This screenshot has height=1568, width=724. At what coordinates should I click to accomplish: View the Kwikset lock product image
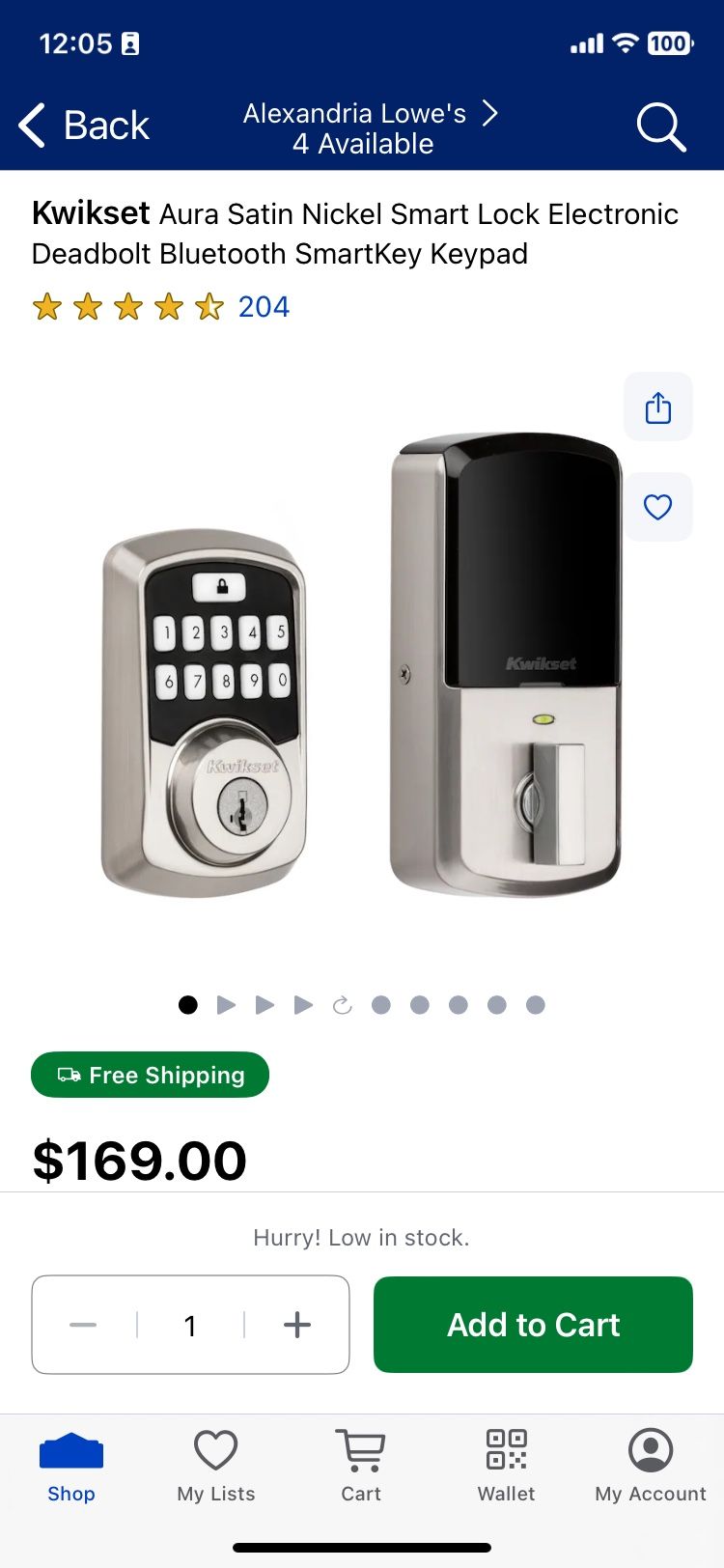(x=362, y=666)
